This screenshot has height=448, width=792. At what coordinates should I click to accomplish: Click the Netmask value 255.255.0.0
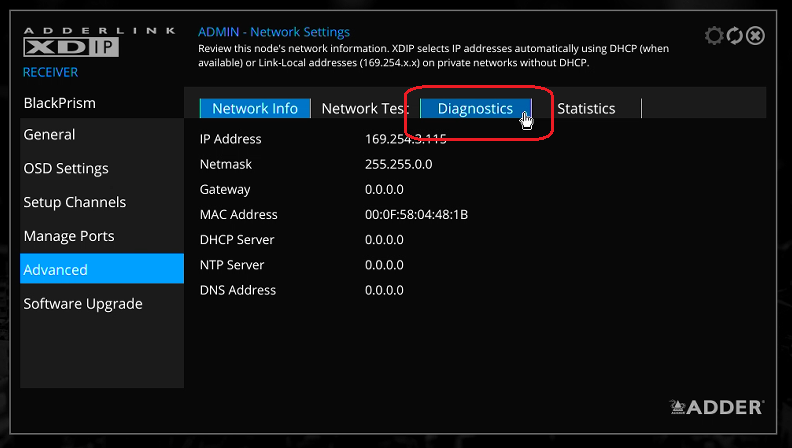tap(399, 164)
